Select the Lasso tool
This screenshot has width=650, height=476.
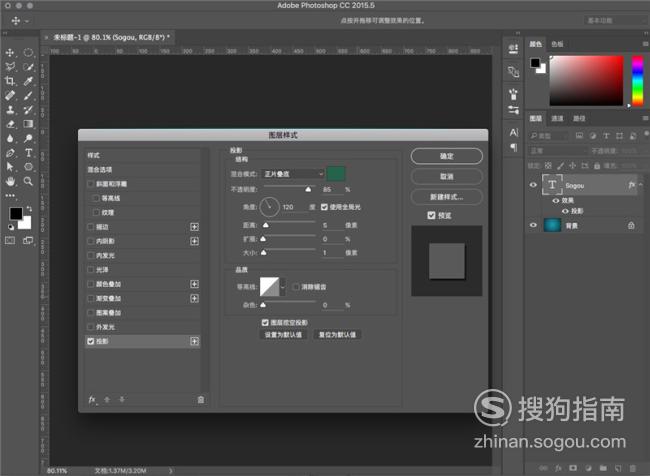point(10,67)
